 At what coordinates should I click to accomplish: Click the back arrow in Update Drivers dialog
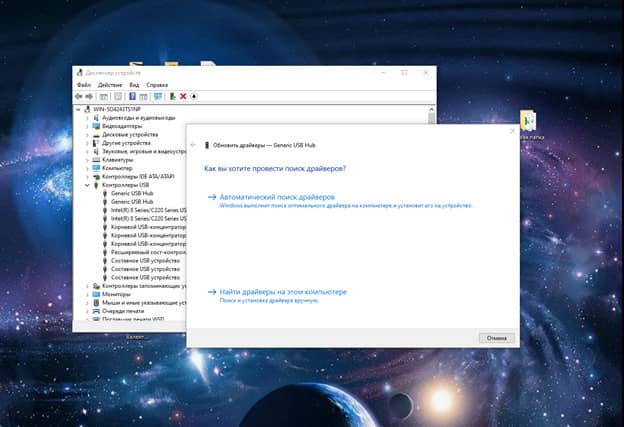click(193, 145)
